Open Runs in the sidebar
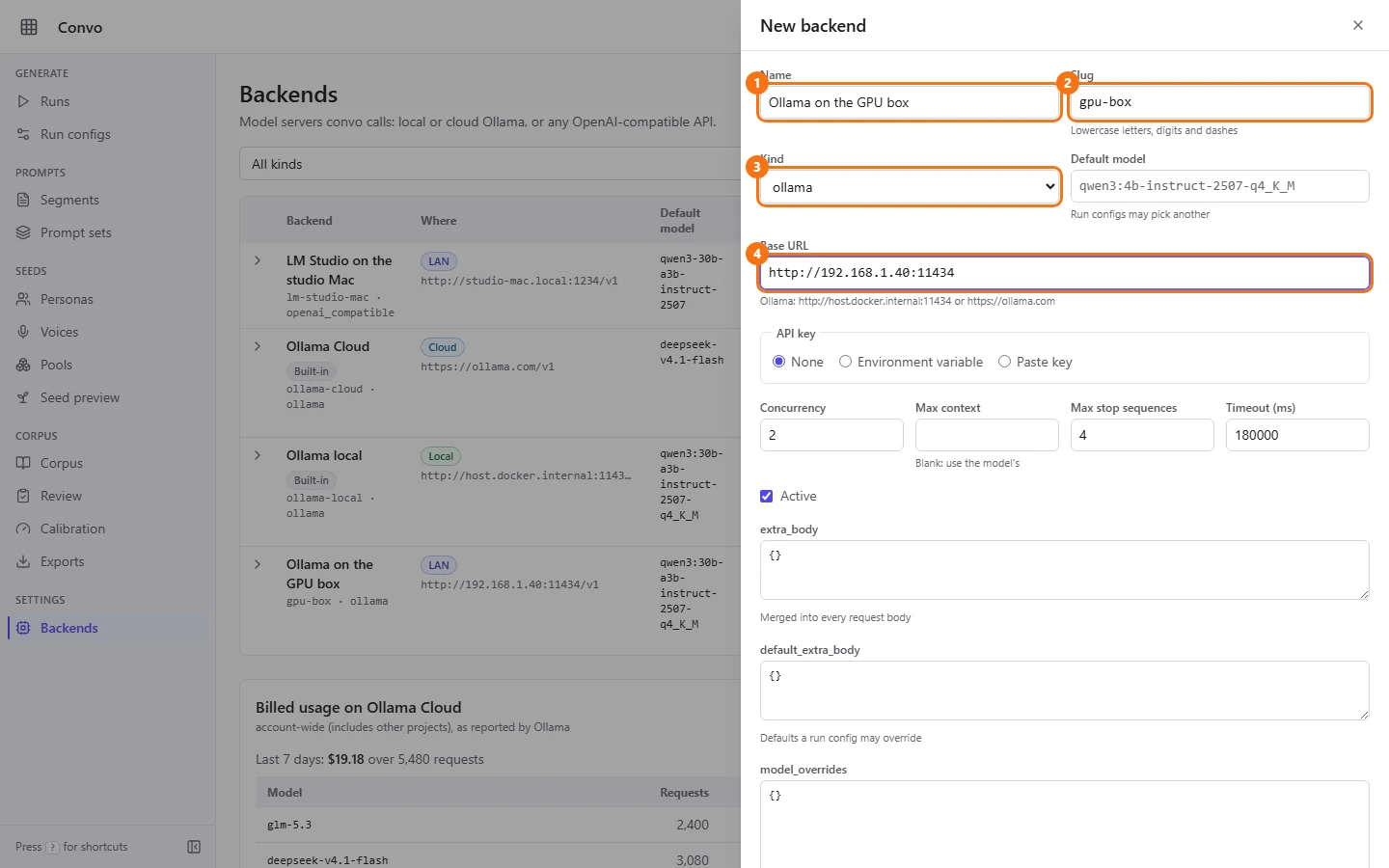This screenshot has width=1389, height=868. (x=107, y=101)
